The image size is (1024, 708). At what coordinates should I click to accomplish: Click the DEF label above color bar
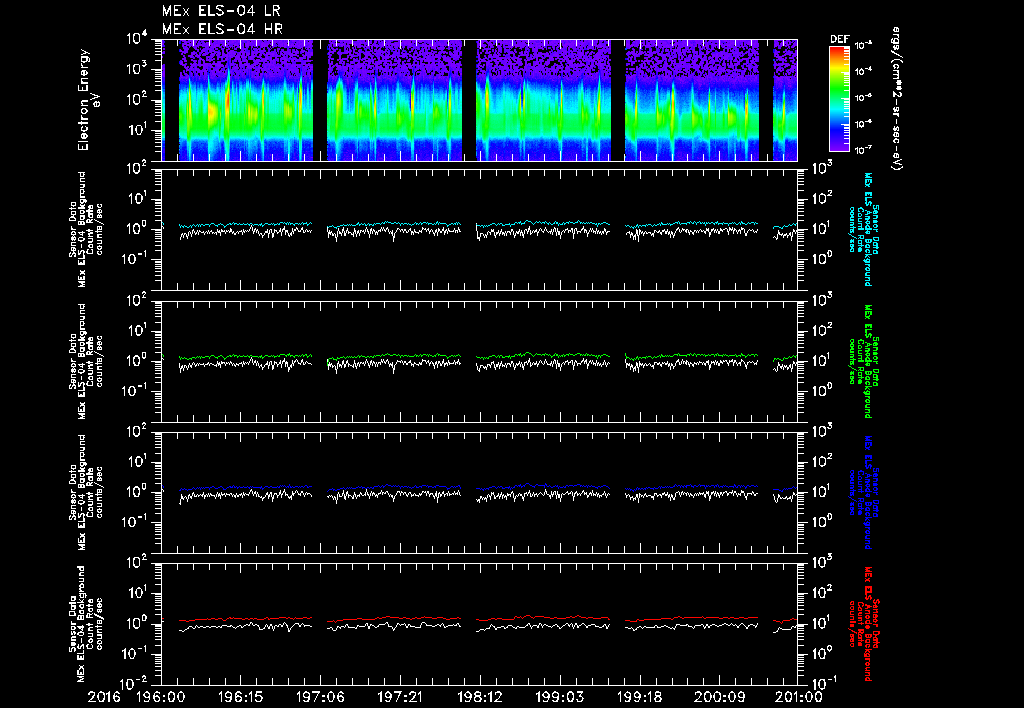[x=839, y=40]
